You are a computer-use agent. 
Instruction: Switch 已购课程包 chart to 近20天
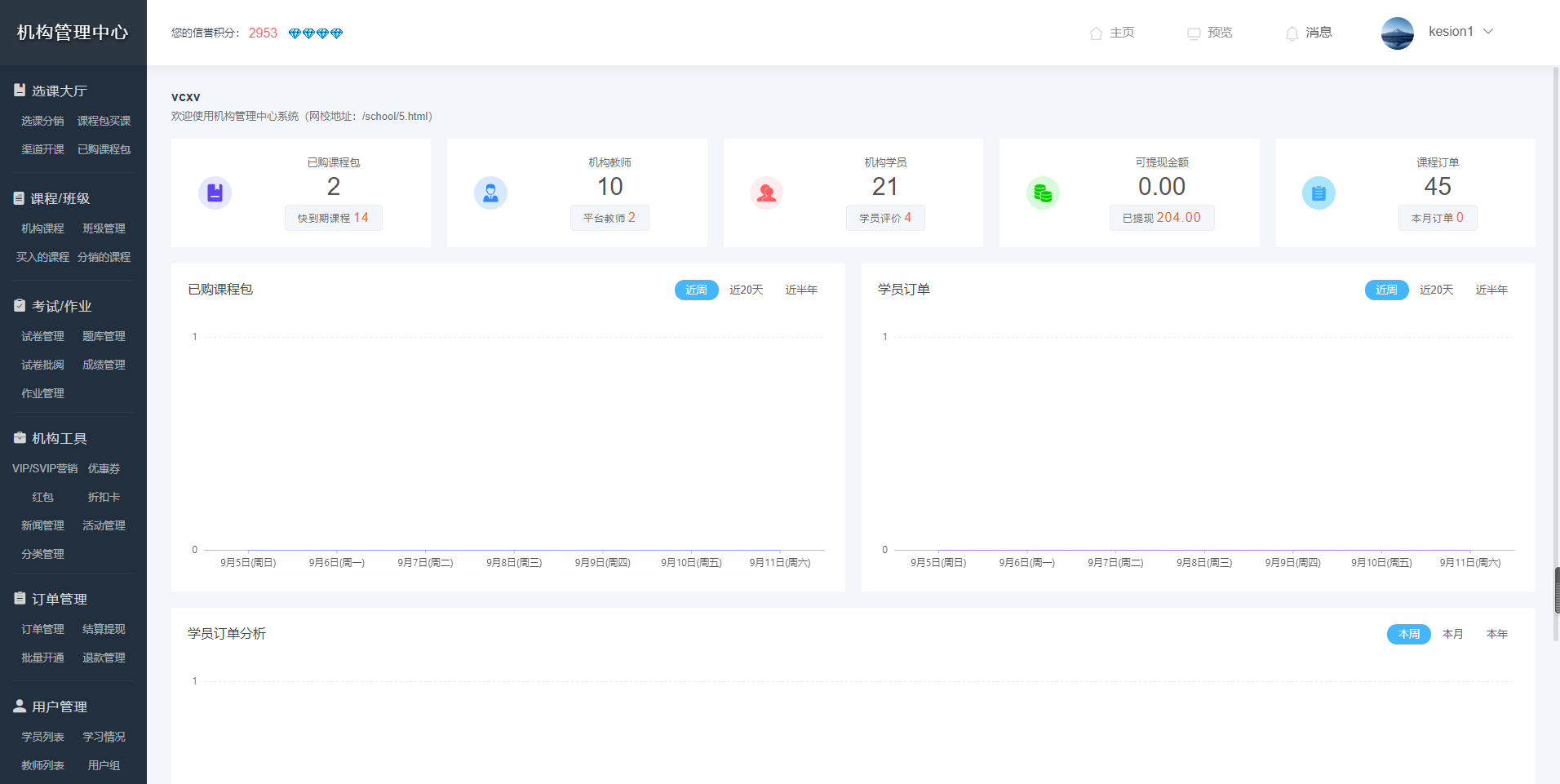pyautogui.click(x=746, y=290)
